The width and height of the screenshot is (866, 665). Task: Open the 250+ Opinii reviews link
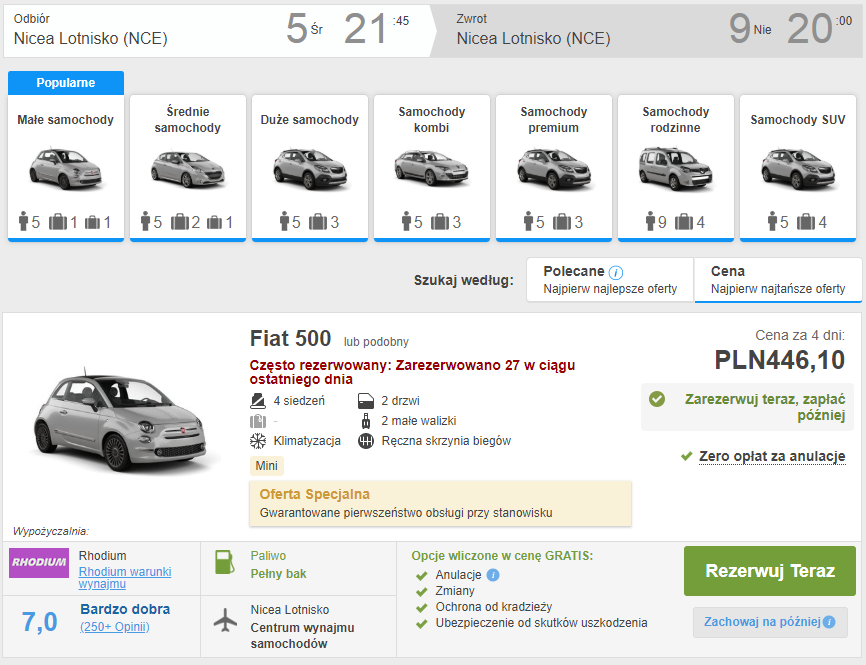115,627
